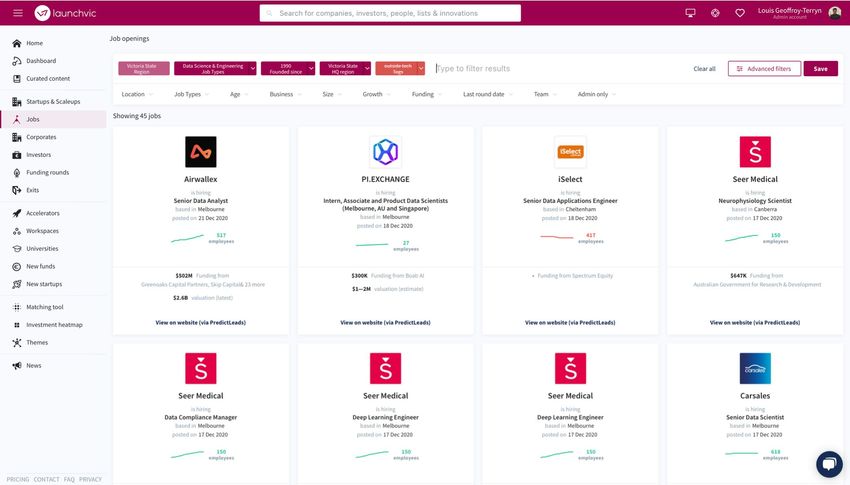
Task: Expand the Business filter dropdown
Action: point(285,94)
